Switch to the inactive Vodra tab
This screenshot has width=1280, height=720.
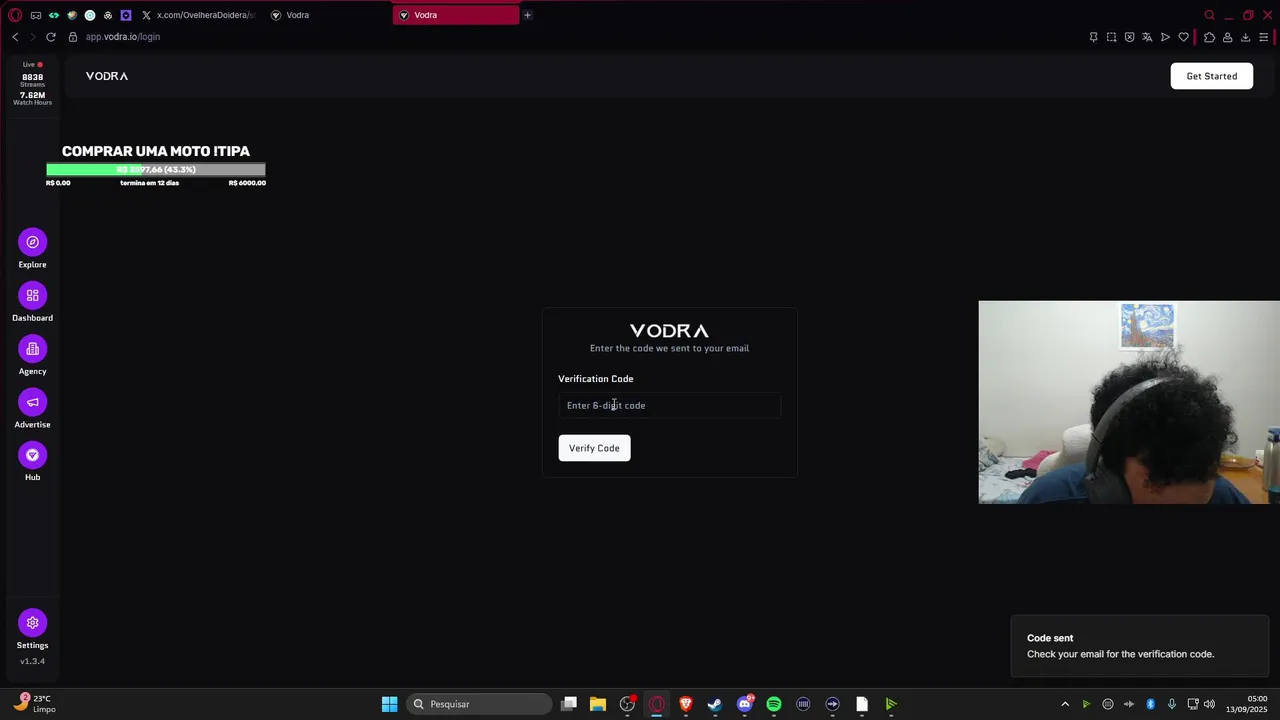[325, 15]
